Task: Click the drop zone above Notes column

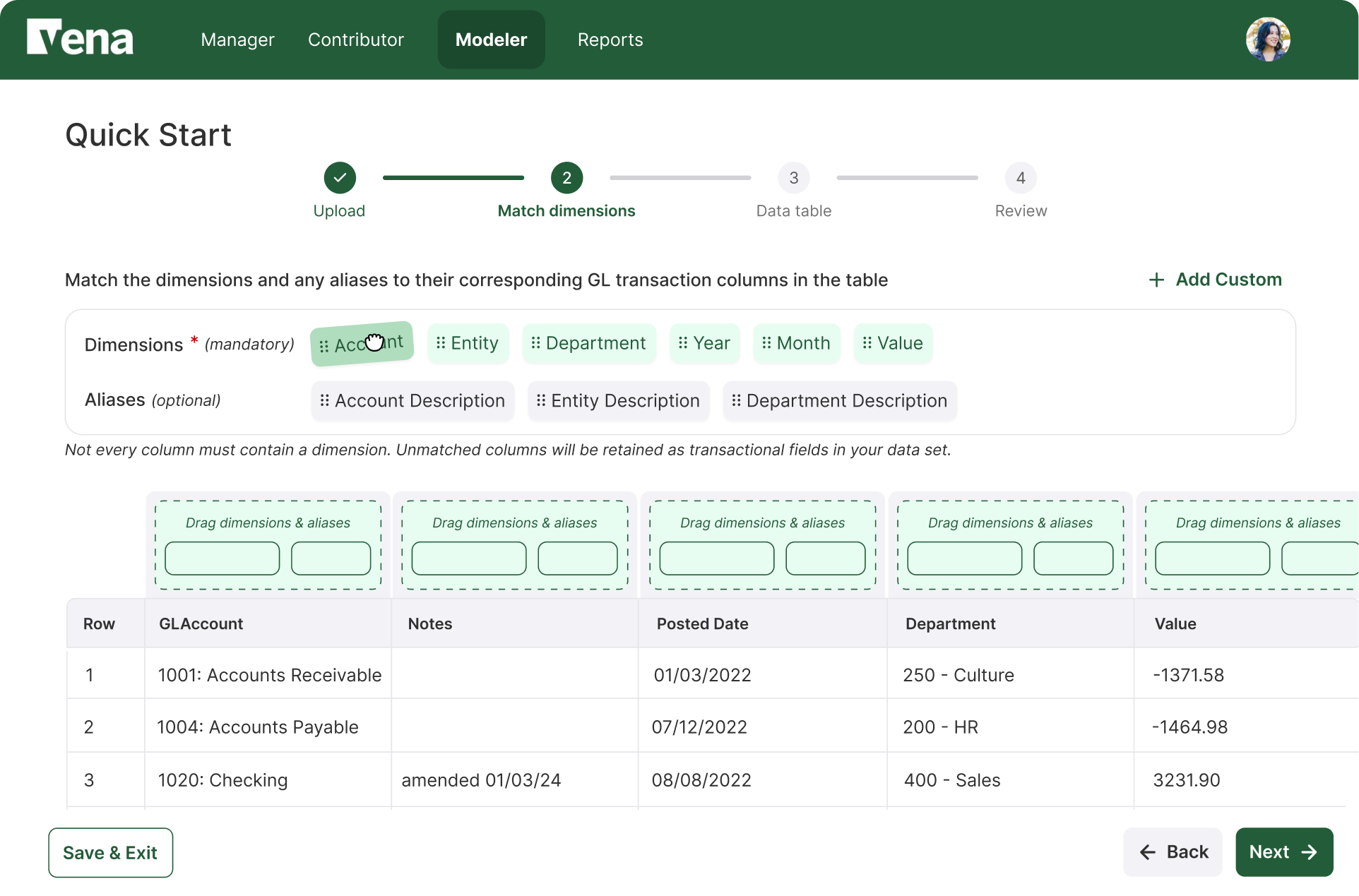Action: 515,545
